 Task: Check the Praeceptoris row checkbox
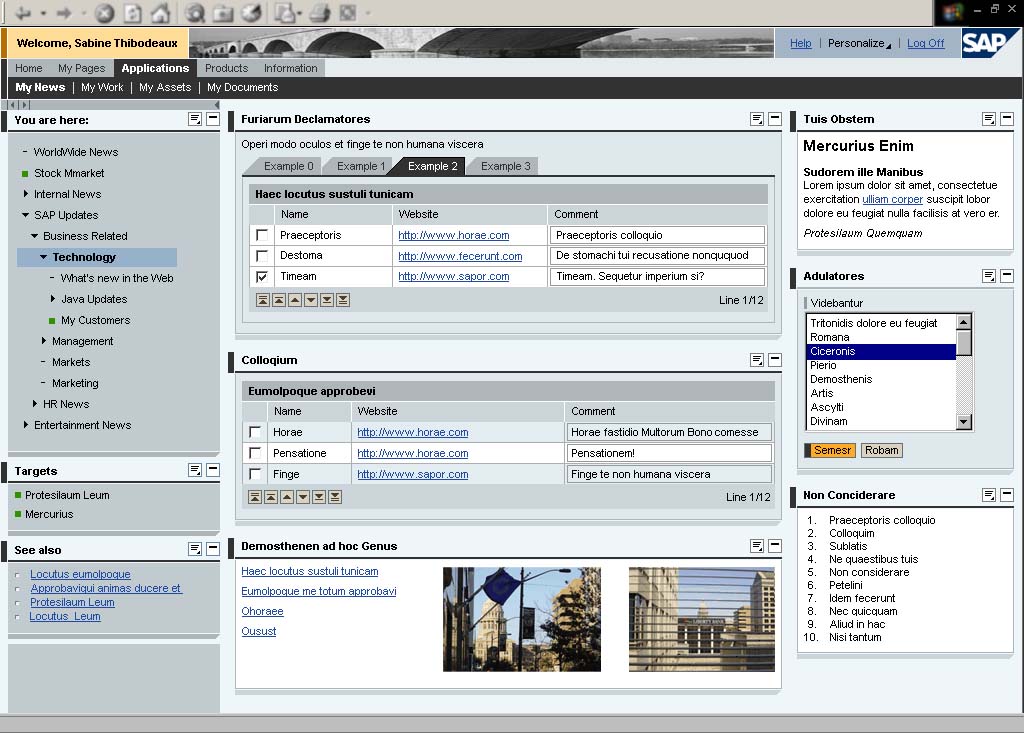click(x=262, y=235)
